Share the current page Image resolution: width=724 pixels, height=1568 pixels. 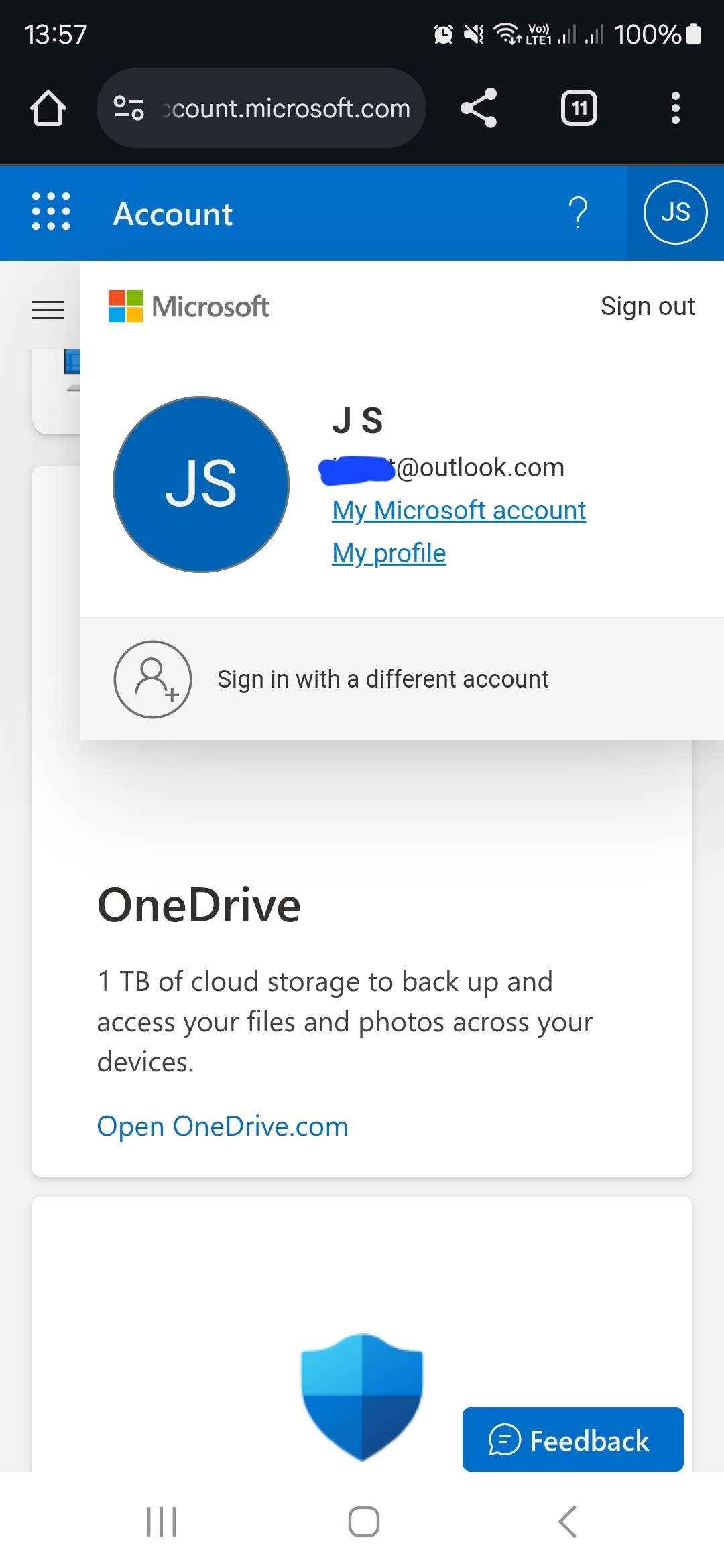tap(479, 108)
